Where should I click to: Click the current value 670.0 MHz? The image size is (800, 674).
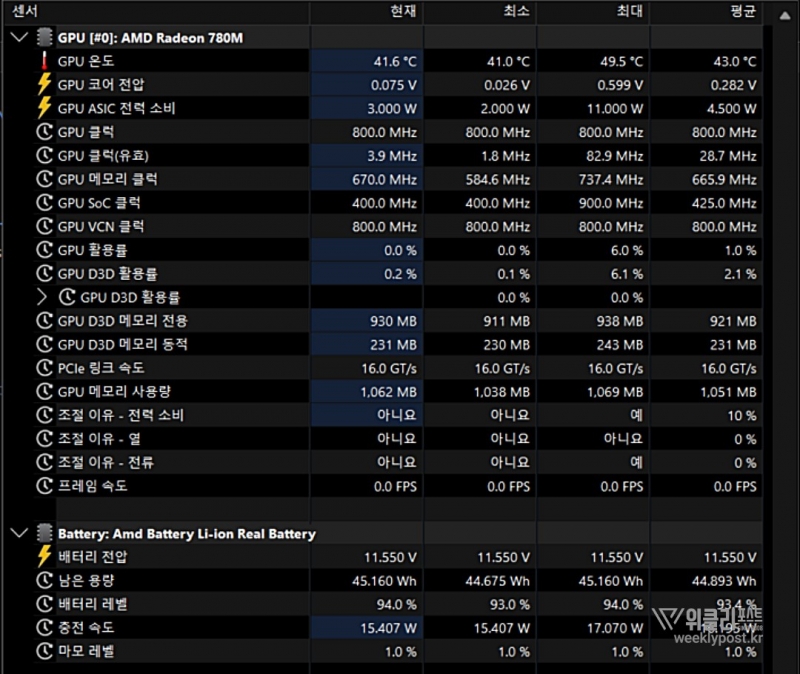click(384, 180)
